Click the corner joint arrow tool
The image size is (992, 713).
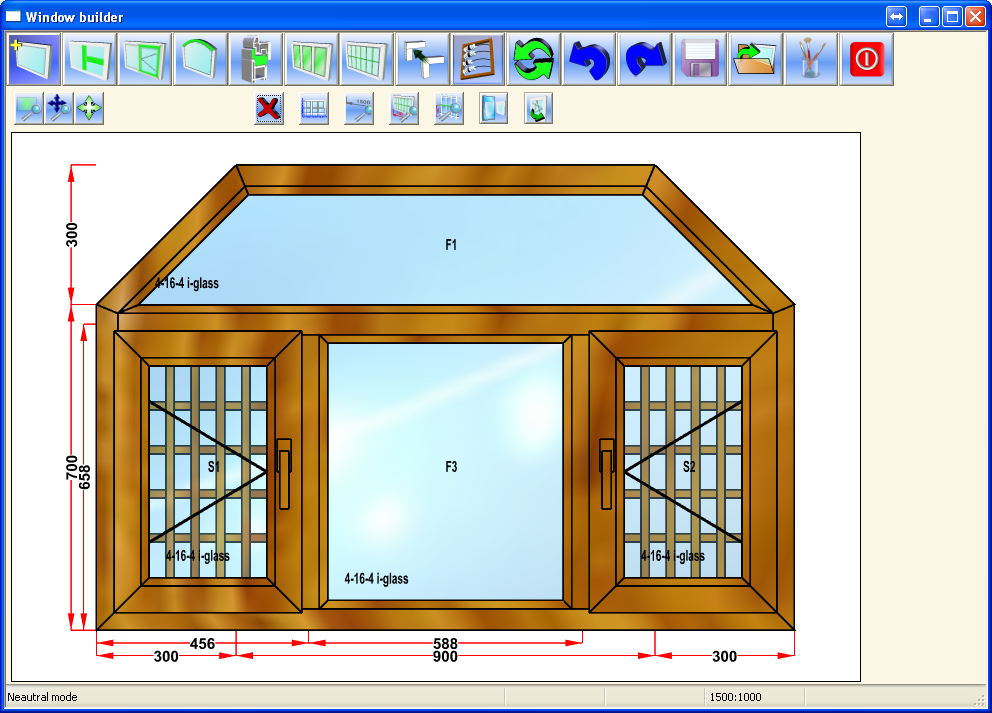(x=423, y=60)
